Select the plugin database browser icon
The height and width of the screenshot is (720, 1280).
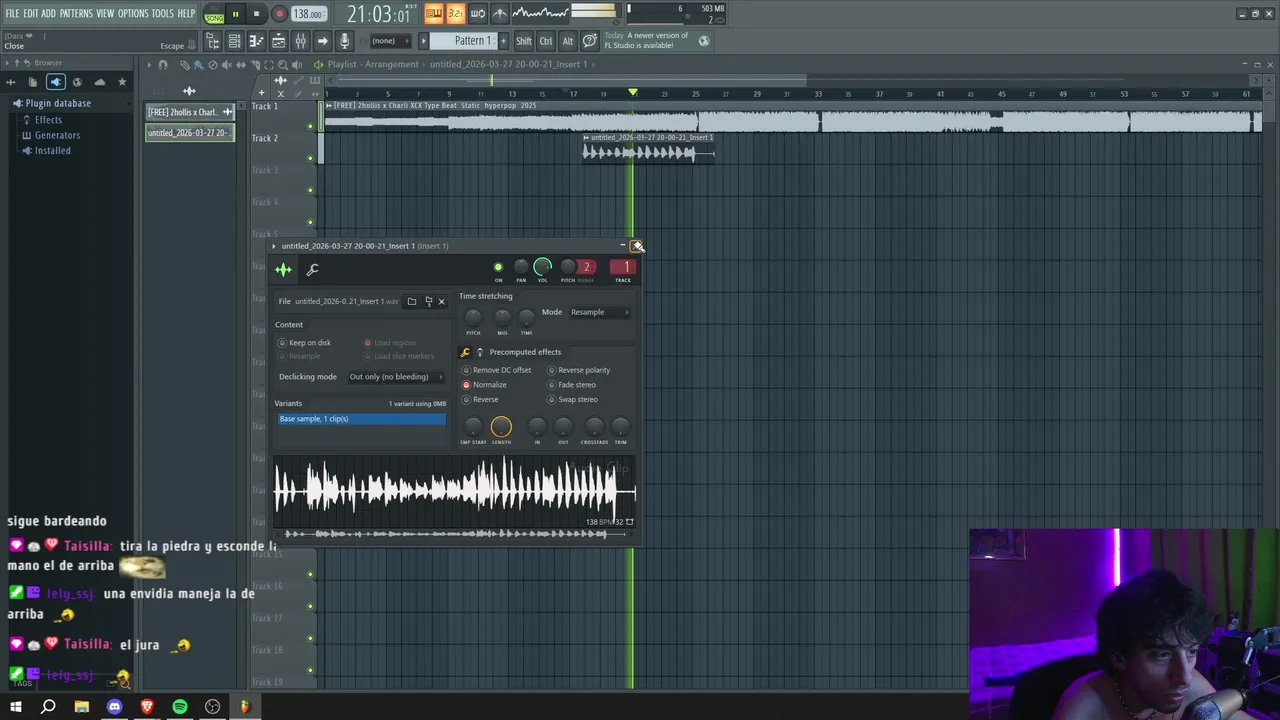tap(55, 82)
